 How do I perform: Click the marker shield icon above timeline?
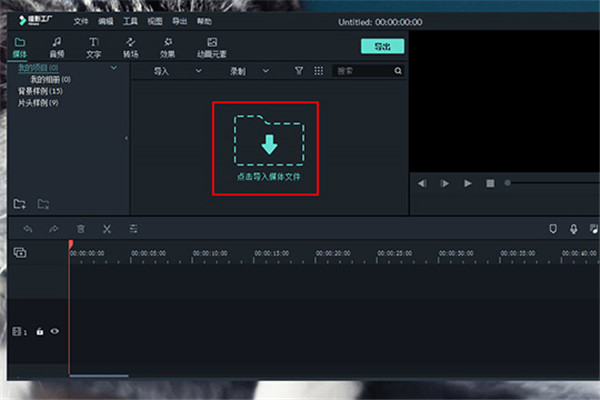click(x=552, y=229)
